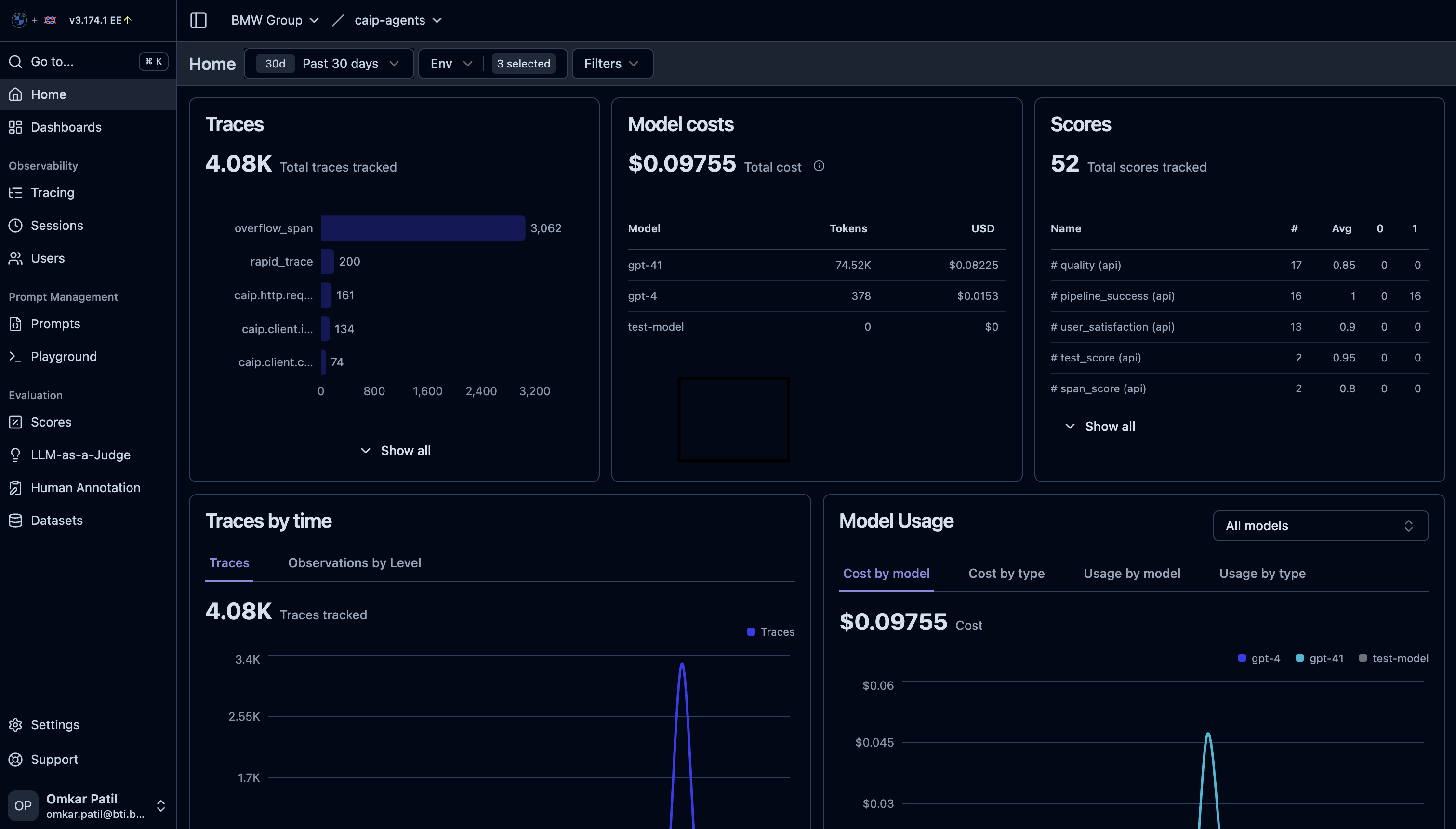Click the version update arrow icon
Image resolution: width=1456 pixels, height=829 pixels.
128,20
